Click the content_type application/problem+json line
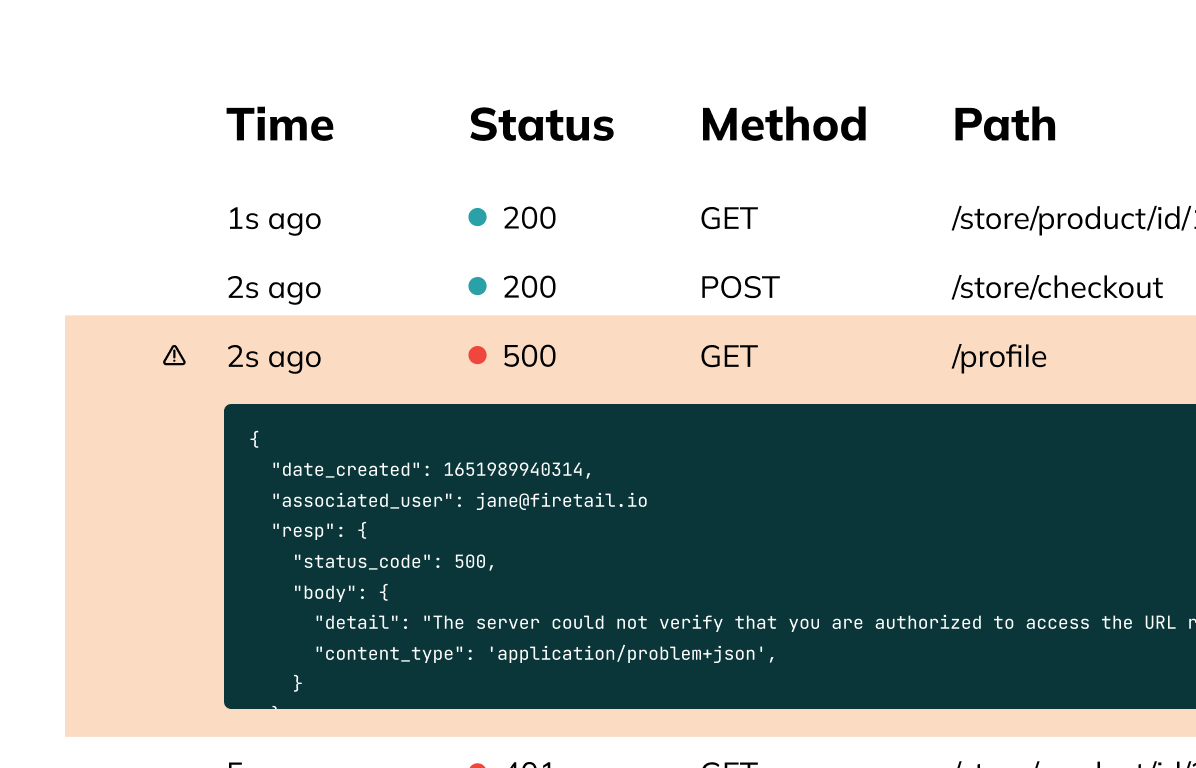Image resolution: width=1196 pixels, height=768 pixels. [x=545, y=654]
